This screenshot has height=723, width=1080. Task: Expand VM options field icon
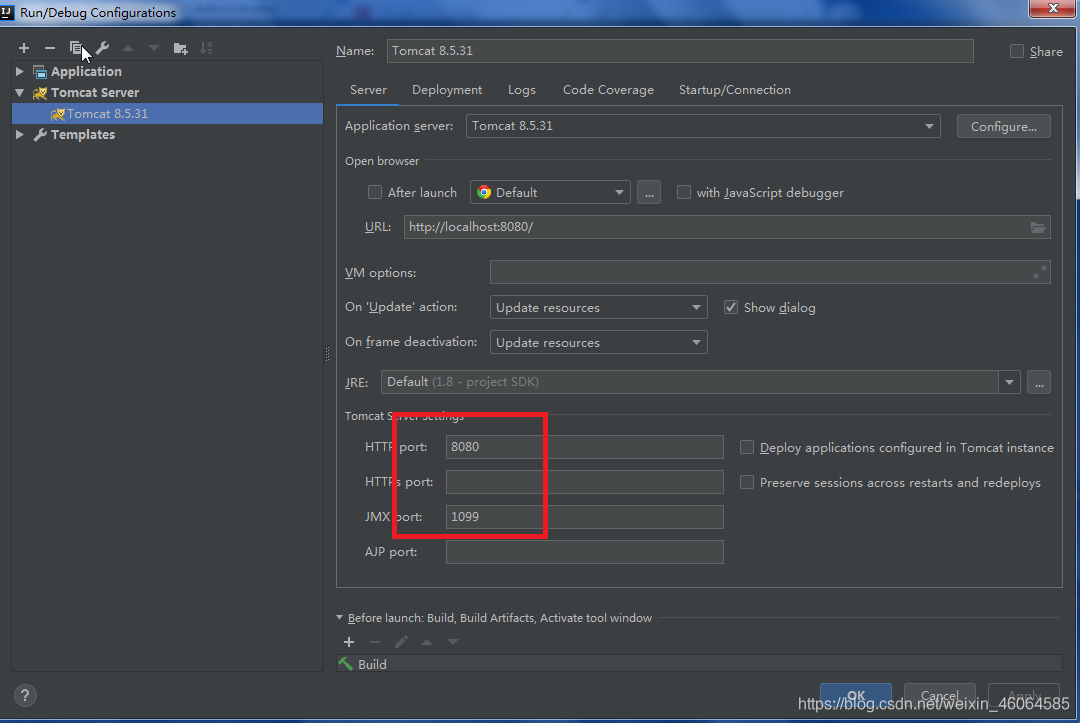coord(1040,273)
